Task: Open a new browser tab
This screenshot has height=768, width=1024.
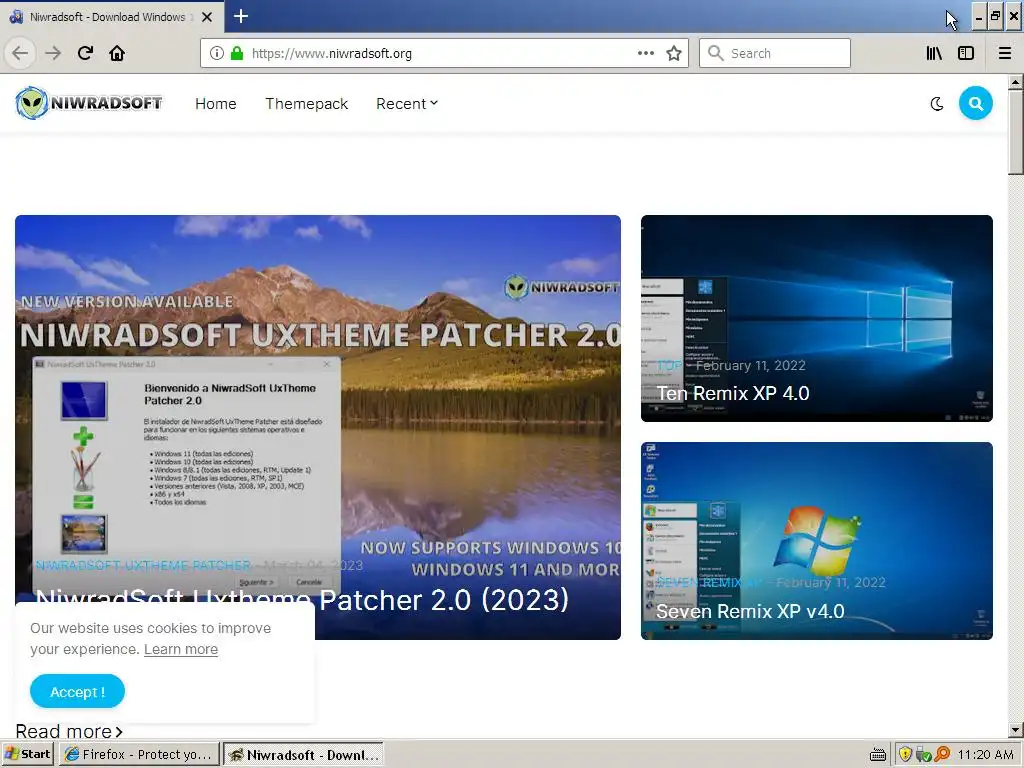Action: (241, 16)
